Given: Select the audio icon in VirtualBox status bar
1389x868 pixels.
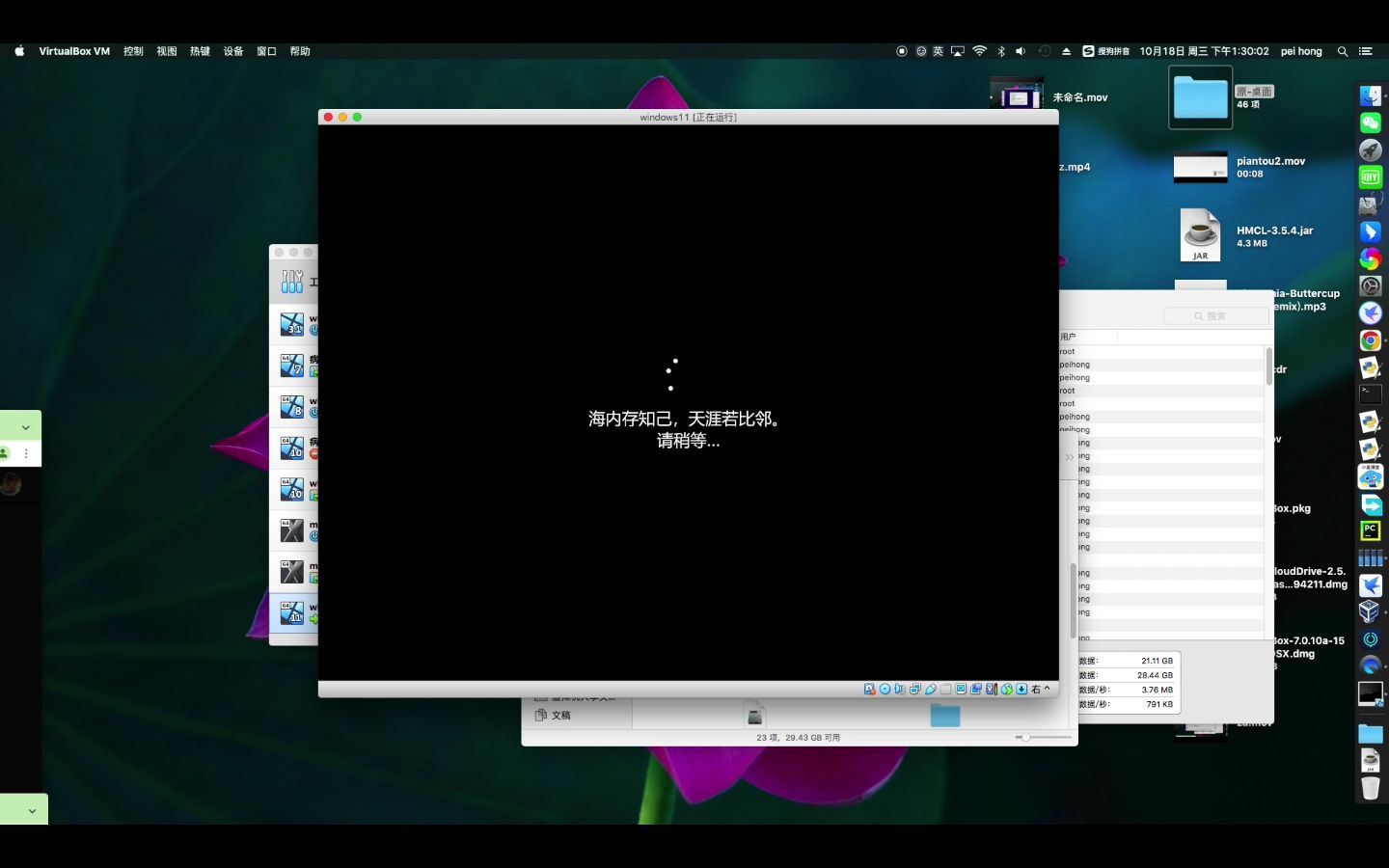Looking at the screenshot, I should [900, 689].
